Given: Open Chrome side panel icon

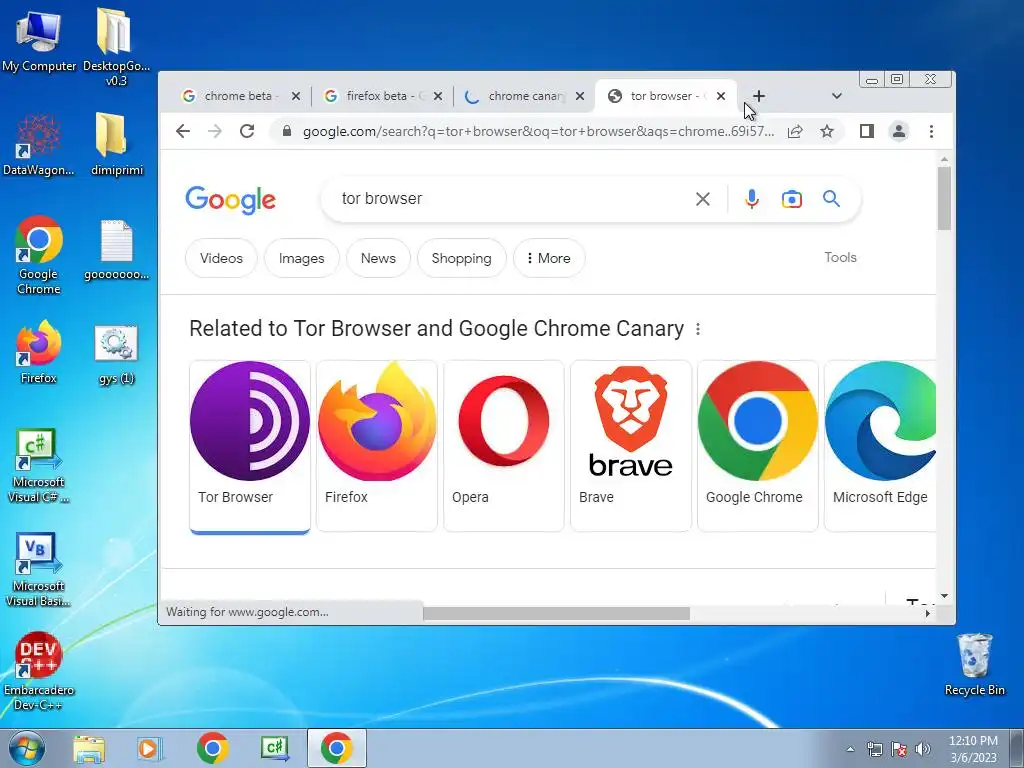Looking at the screenshot, I should [867, 131].
